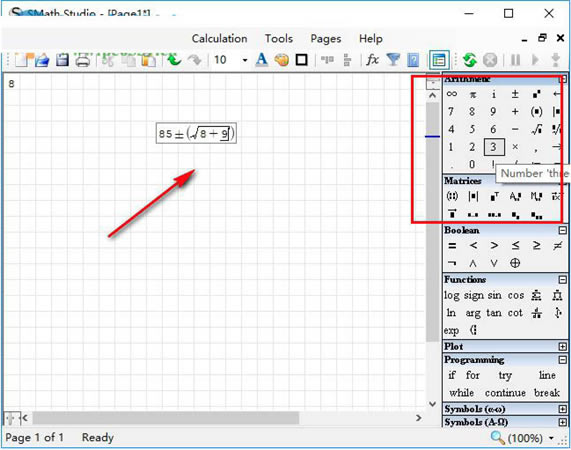Open the text color letter A icon
Viewport: 571px width, 450px height.
click(x=261, y=60)
